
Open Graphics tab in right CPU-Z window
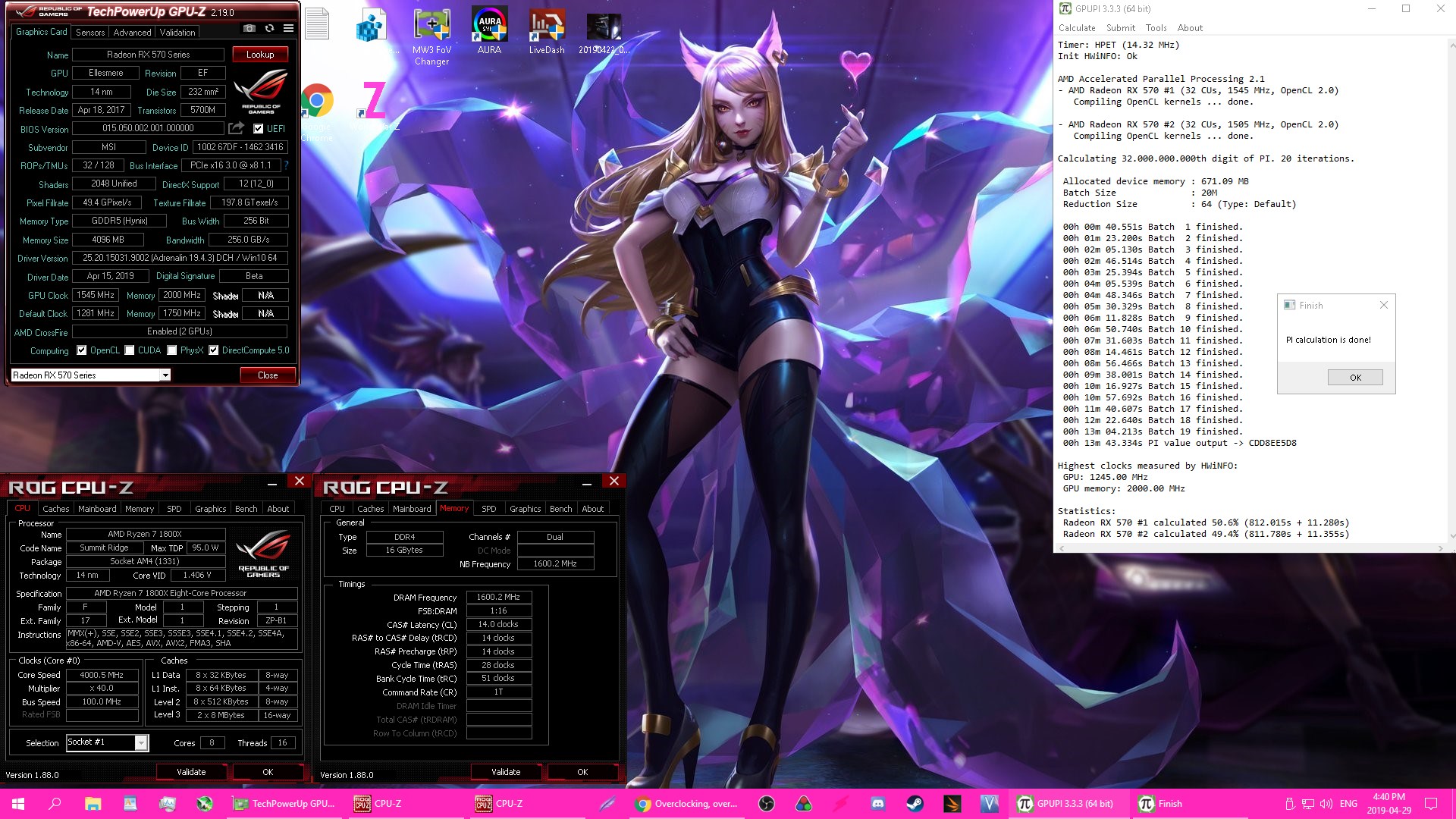(x=525, y=509)
